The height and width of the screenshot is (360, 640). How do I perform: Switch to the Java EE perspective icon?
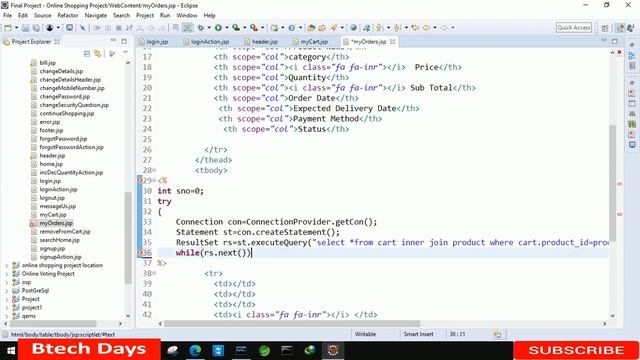[620, 28]
